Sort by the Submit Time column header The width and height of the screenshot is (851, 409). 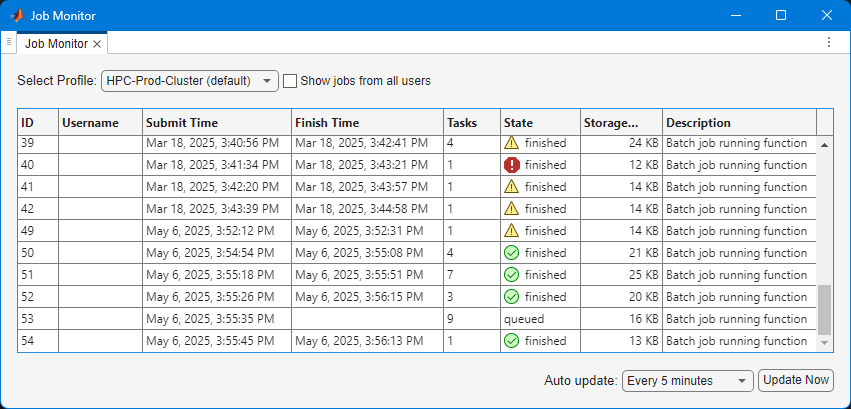(x=216, y=122)
